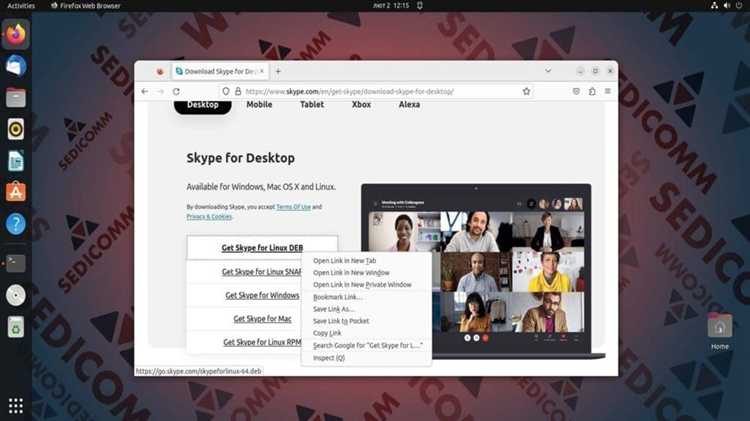This screenshot has width=750, height=421.
Task: Switch to the Tablet tab
Action: [312, 104]
